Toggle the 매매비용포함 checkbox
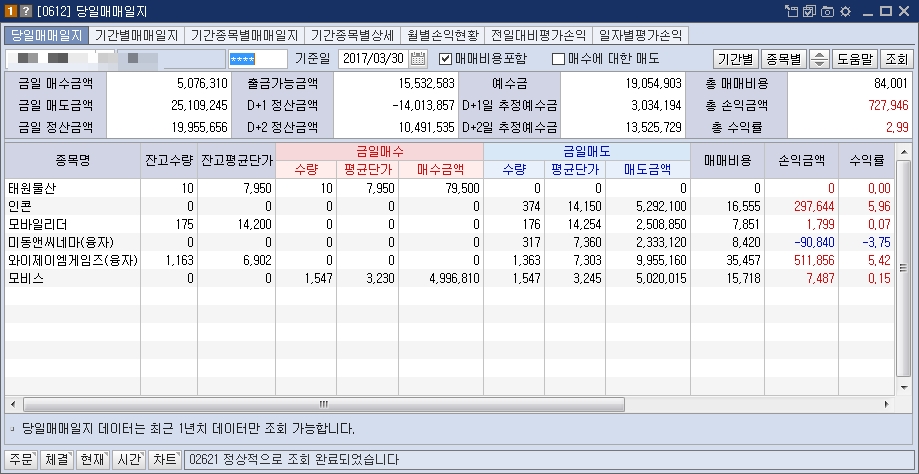 [446, 58]
